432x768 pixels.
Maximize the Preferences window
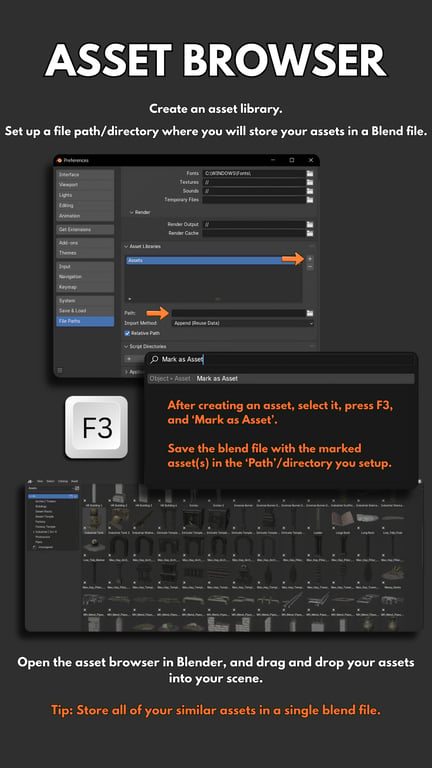tap(292, 160)
